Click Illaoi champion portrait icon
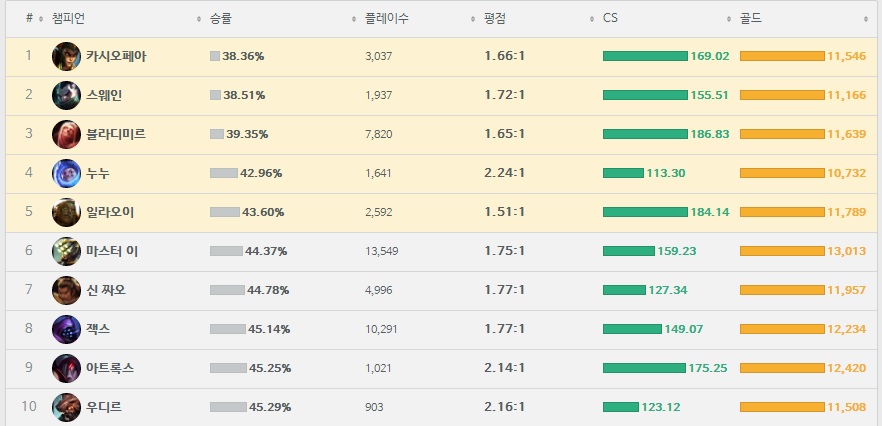This screenshot has height=426, width=882. [x=66, y=212]
